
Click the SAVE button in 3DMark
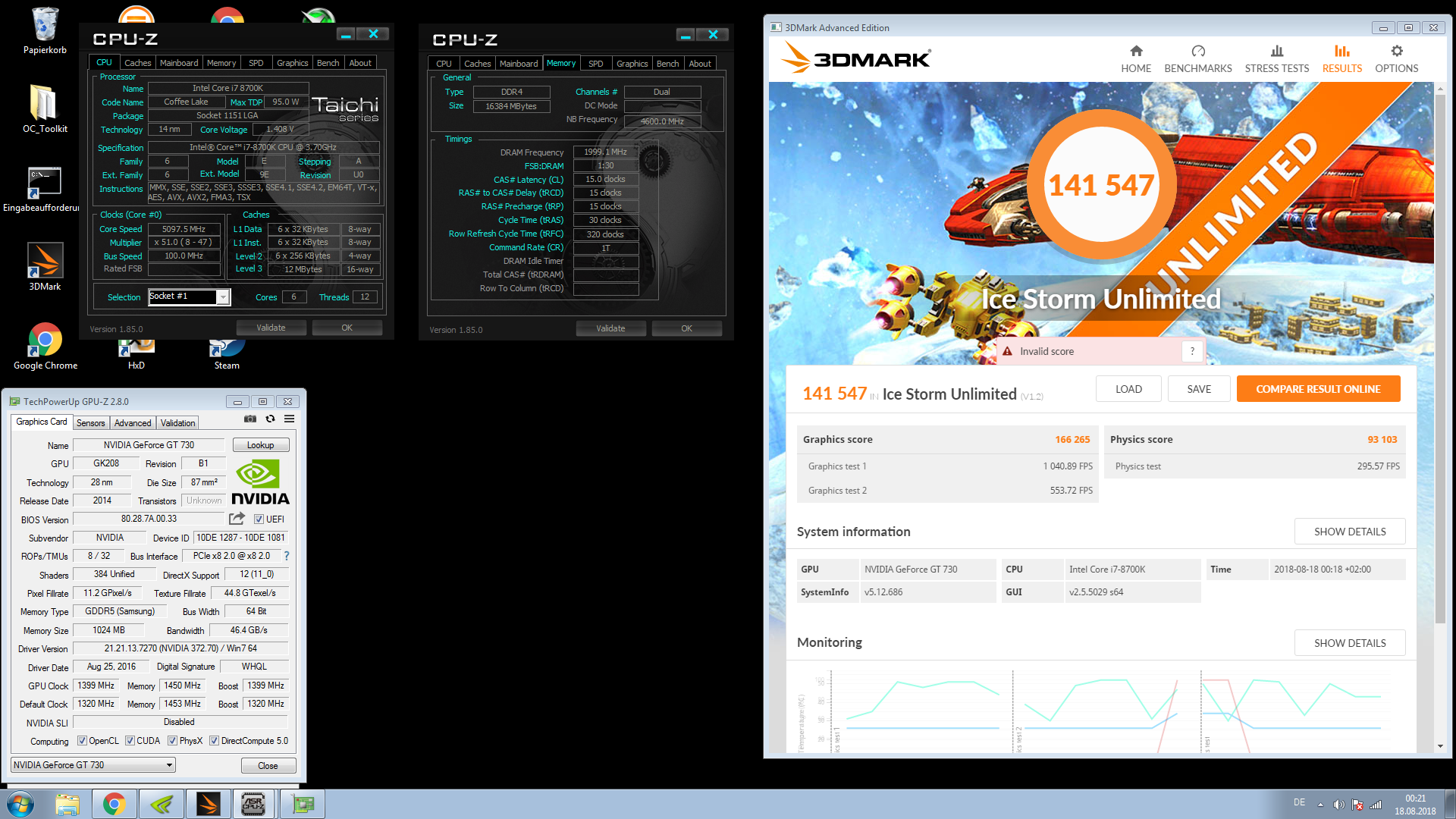(1199, 389)
